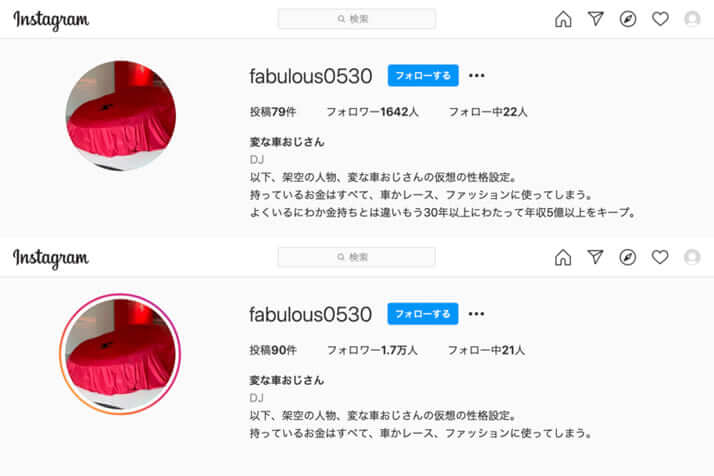The height and width of the screenshot is (476, 714).
Task: Open the story-ringed profile picture
Action: point(120,354)
